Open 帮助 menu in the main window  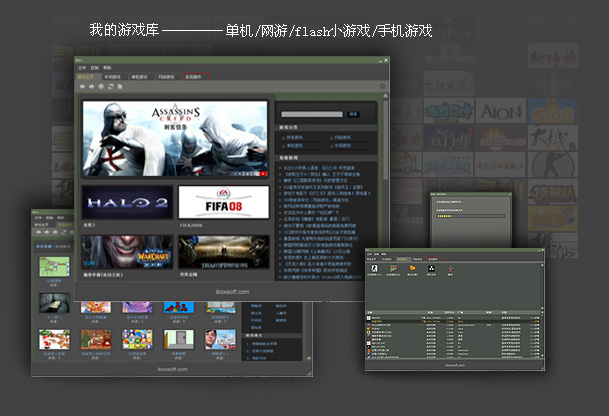[x=107, y=68]
